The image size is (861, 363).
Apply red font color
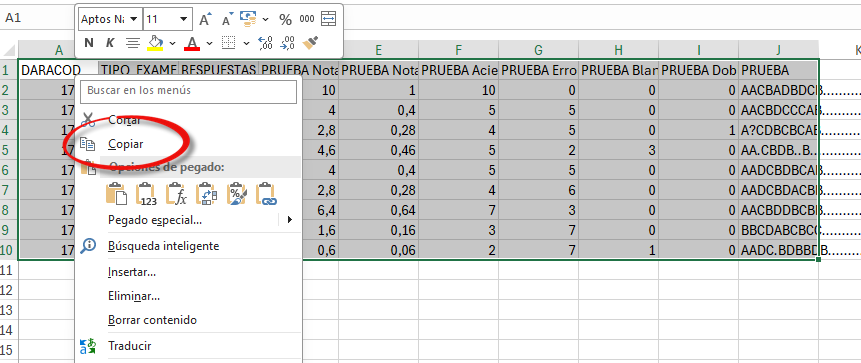coord(192,42)
